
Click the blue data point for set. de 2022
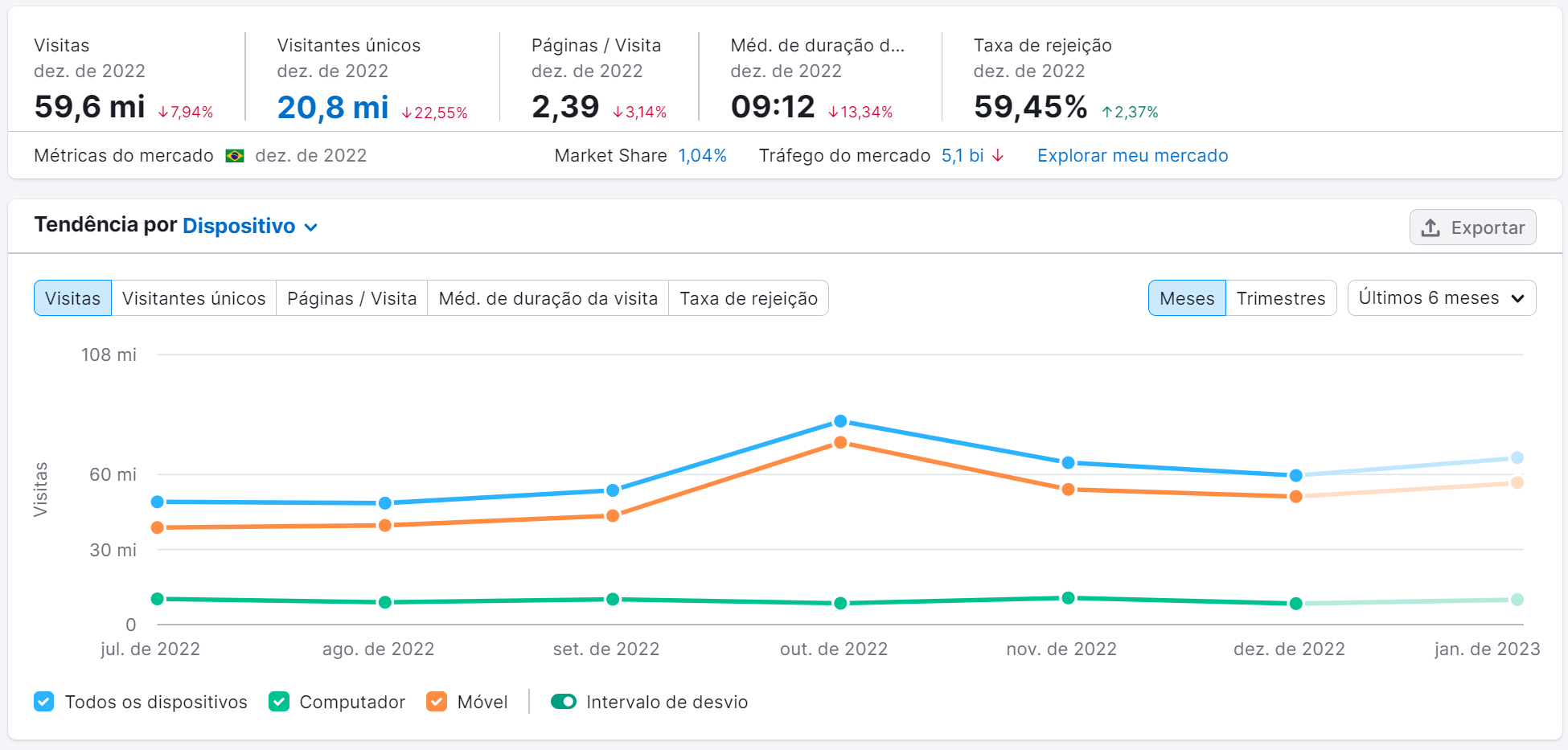point(613,490)
